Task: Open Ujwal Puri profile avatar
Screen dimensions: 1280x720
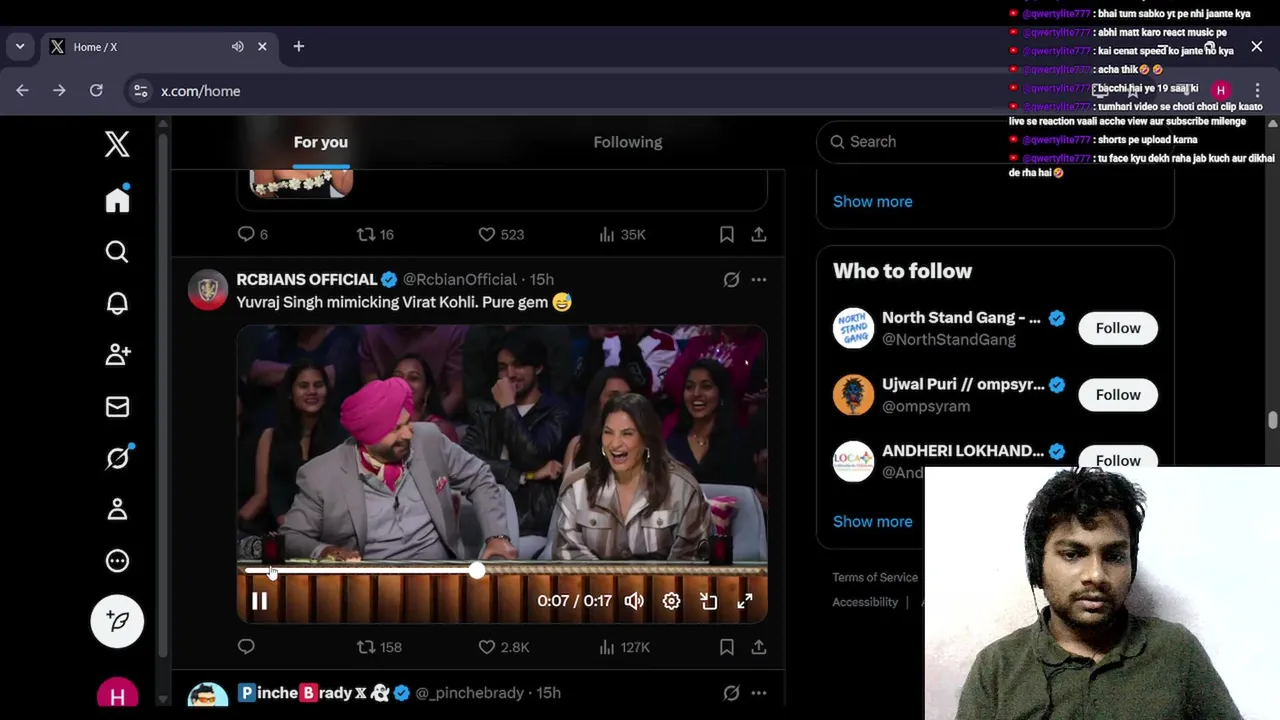Action: (853, 395)
